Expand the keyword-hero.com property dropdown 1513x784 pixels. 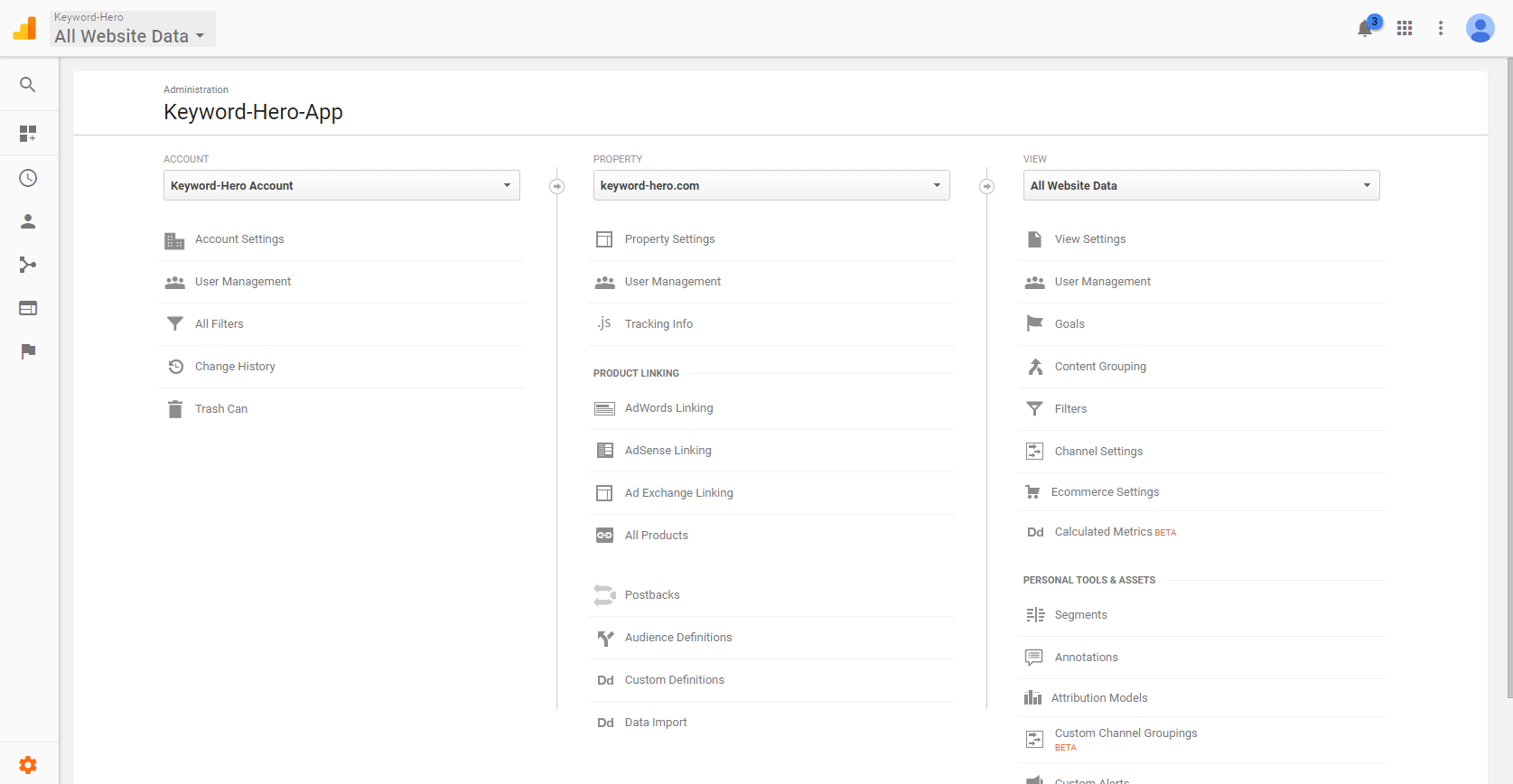pos(771,185)
